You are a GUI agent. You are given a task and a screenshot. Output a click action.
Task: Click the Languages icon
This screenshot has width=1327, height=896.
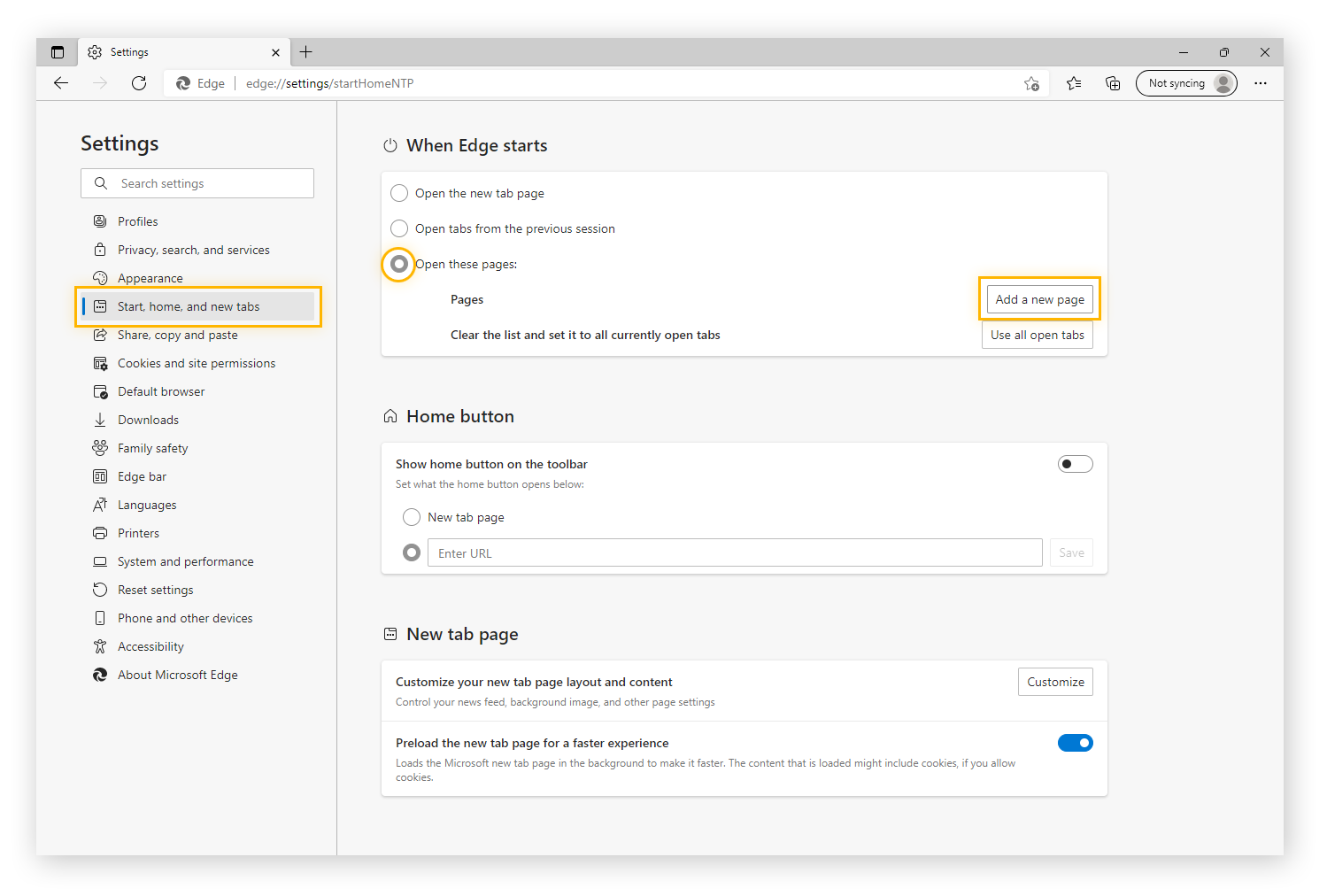[x=100, y=505]
